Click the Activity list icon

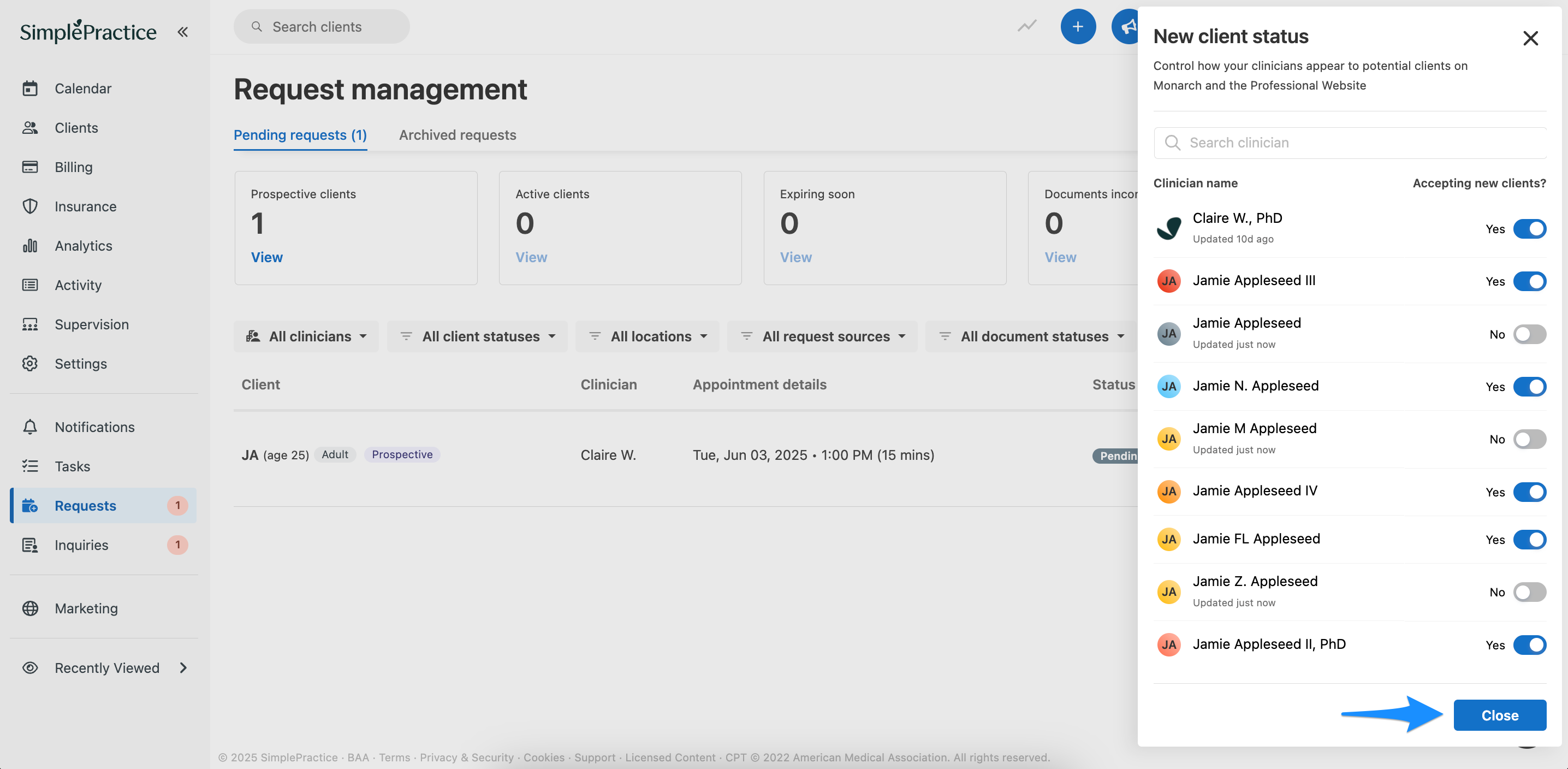(x=30, y=285)
